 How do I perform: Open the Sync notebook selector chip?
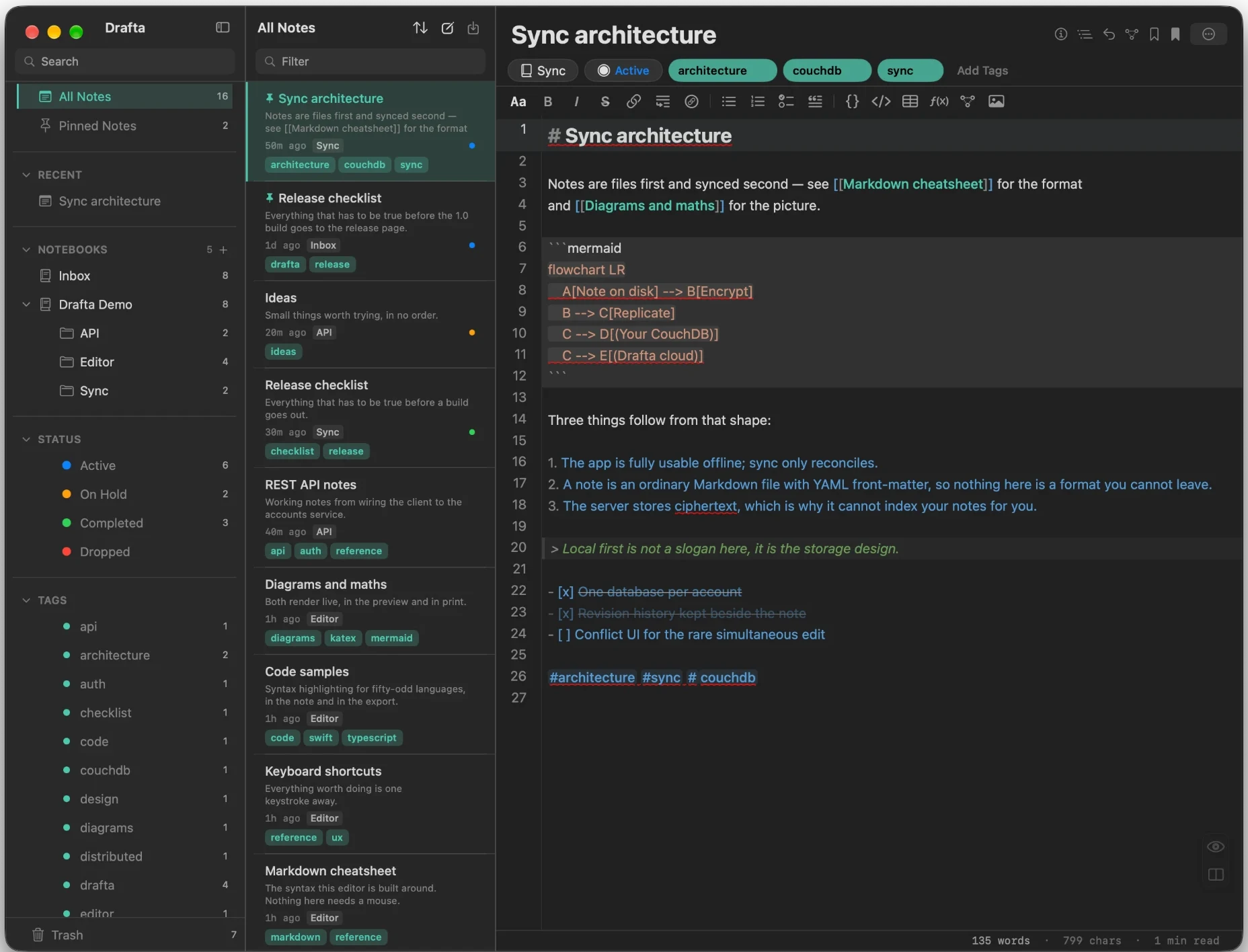[x=543, y=71]
